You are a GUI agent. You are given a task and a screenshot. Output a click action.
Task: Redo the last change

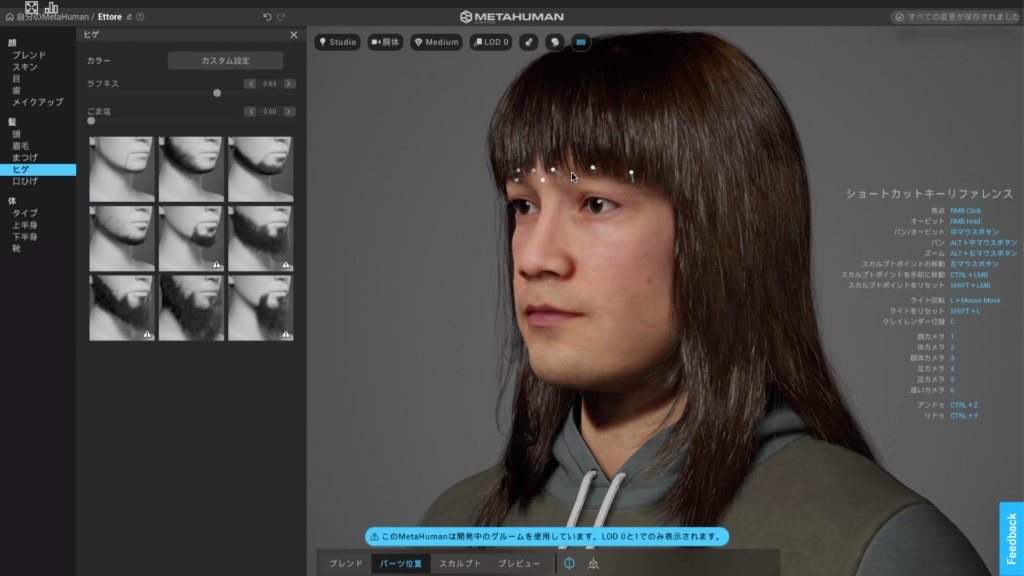281,17
